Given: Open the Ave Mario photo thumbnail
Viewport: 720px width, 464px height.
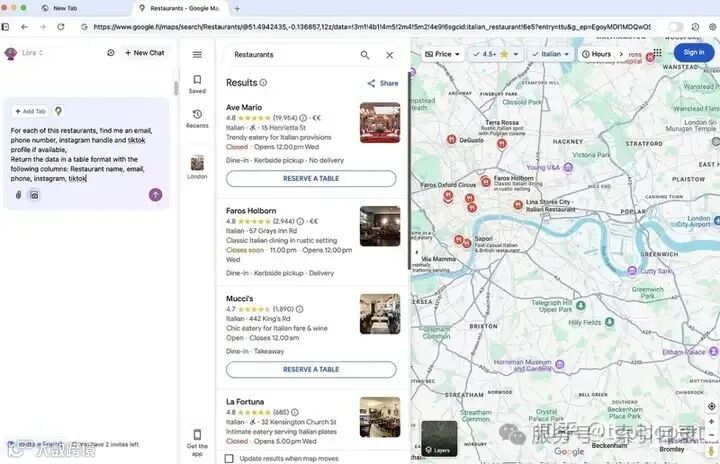Looking at the screenshot, I should [x=380, y=123].
